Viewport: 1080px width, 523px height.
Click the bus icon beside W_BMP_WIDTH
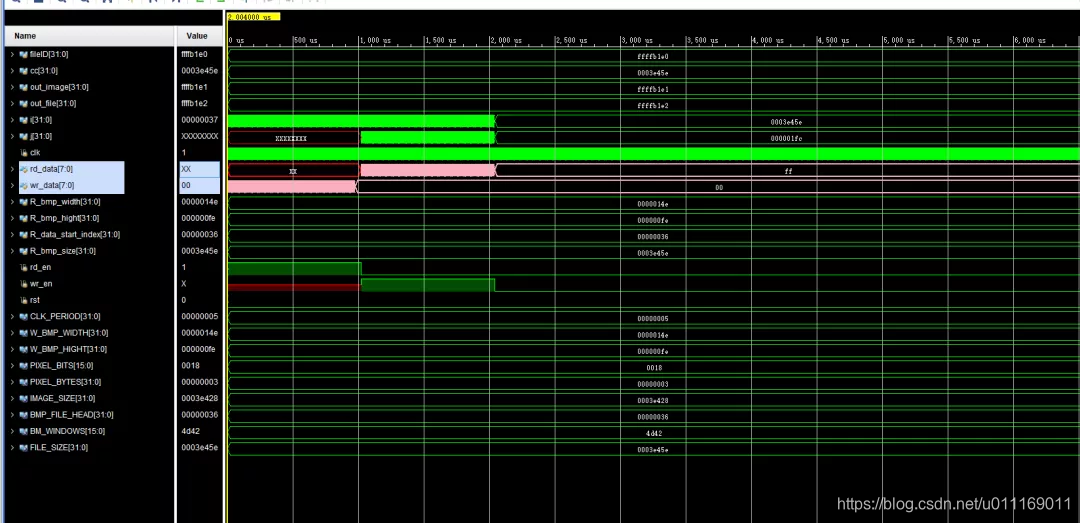coord(23,333)
